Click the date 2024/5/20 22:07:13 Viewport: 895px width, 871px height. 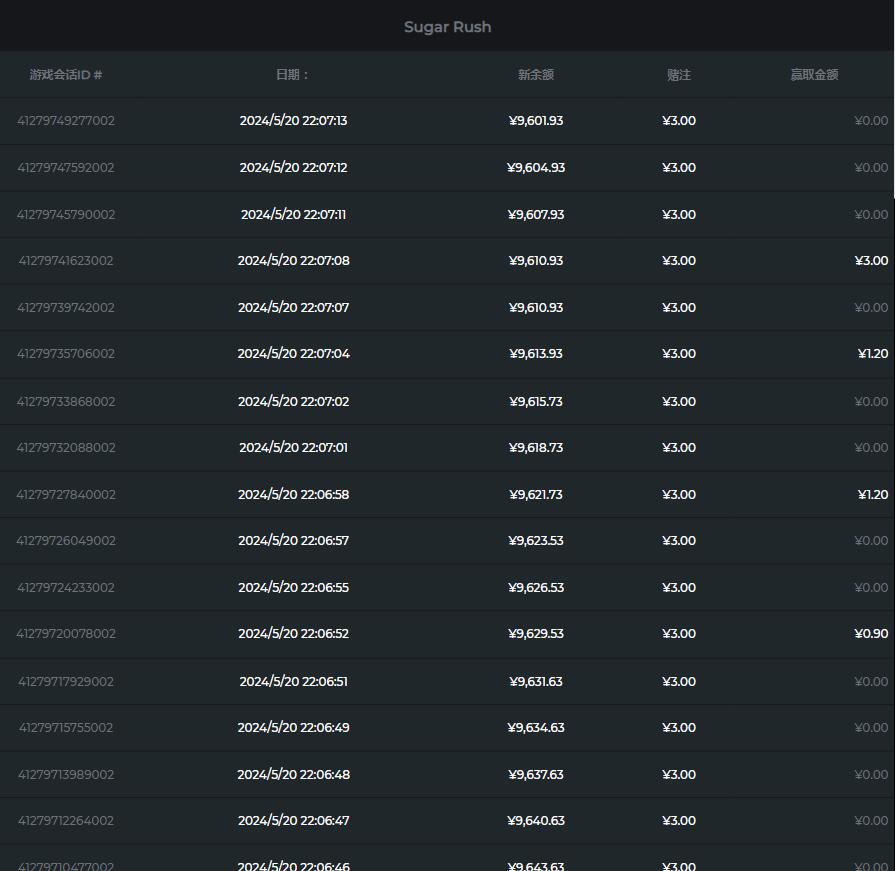(x=293, y=120)
